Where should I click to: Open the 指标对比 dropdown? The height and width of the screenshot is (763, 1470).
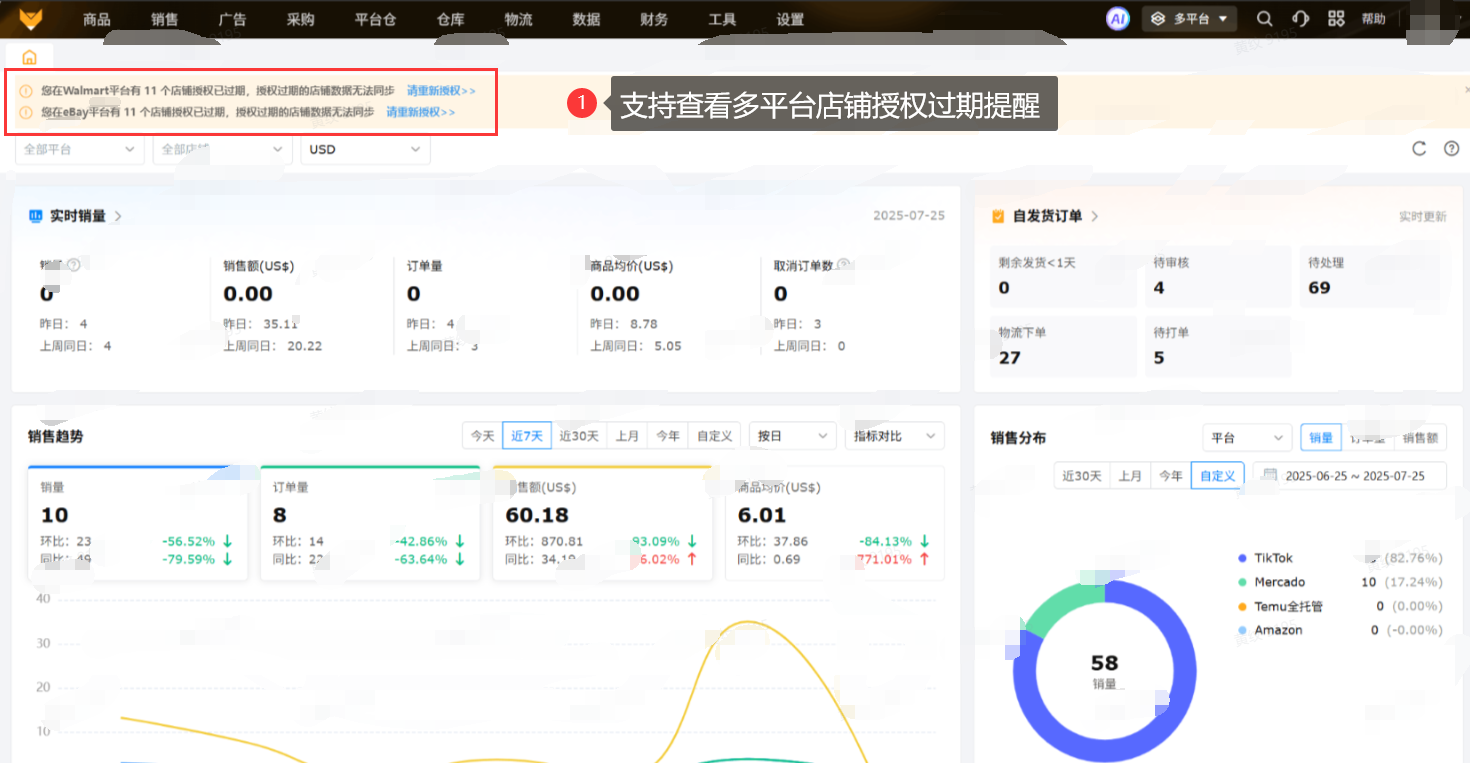click(894, 436)
